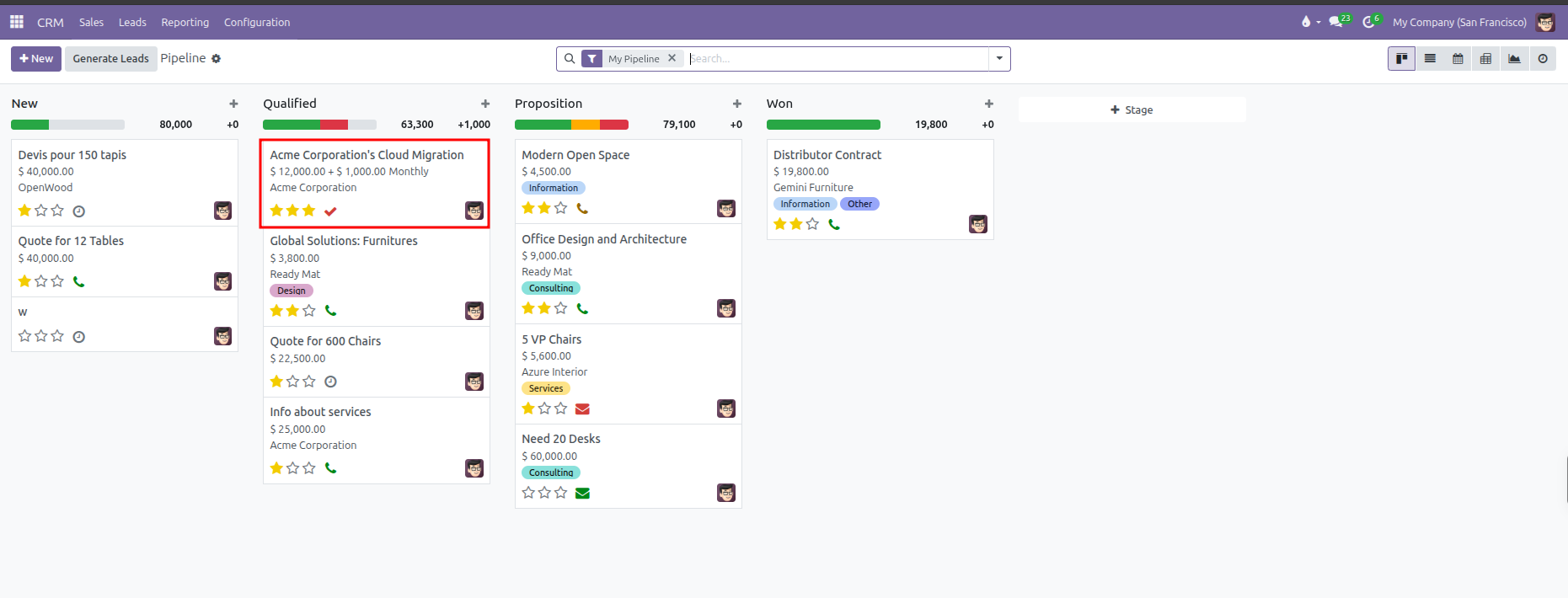Click the debug drop icon in top bar

point(1306,22)
